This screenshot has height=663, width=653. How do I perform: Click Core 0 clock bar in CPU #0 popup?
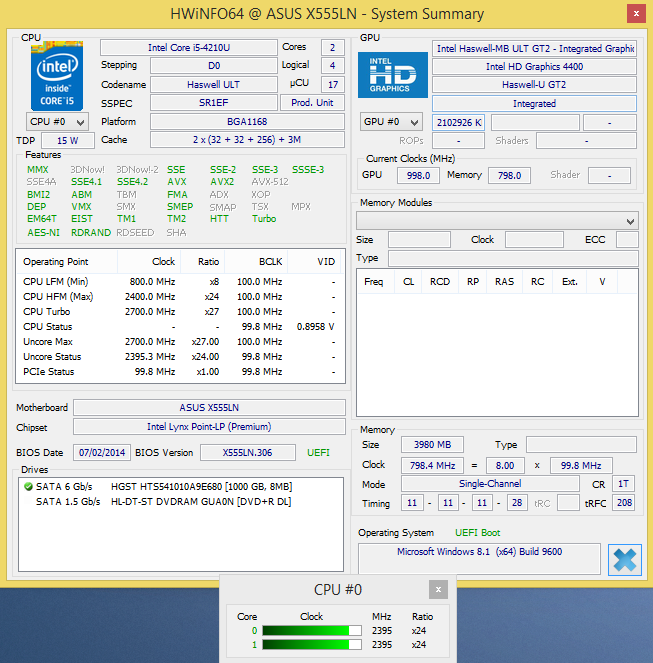click(312, 631)
